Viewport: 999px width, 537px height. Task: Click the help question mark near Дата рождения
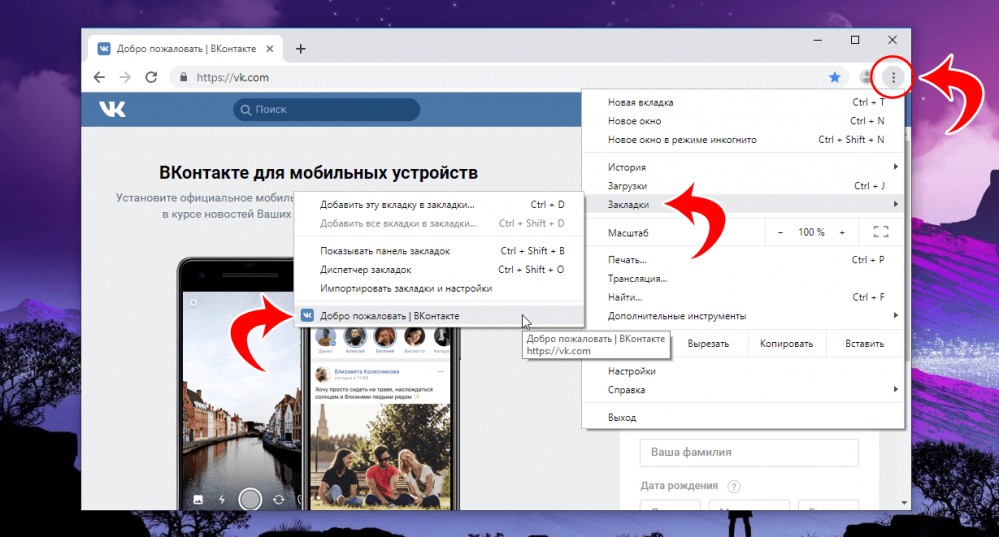[734, 486]
